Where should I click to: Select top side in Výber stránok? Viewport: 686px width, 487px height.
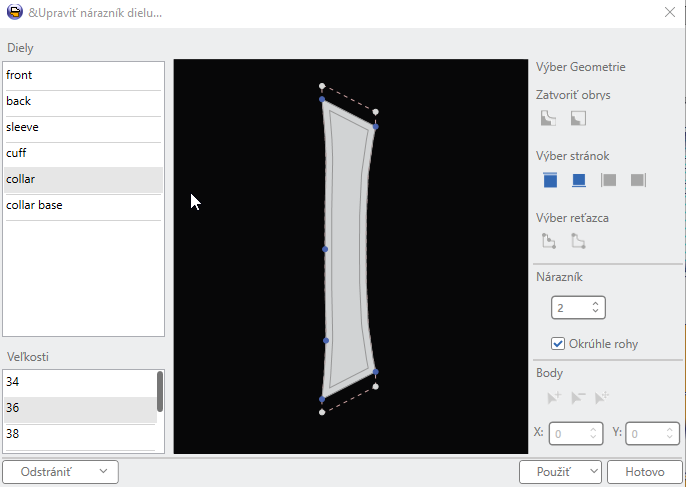[x=550, y=180]
